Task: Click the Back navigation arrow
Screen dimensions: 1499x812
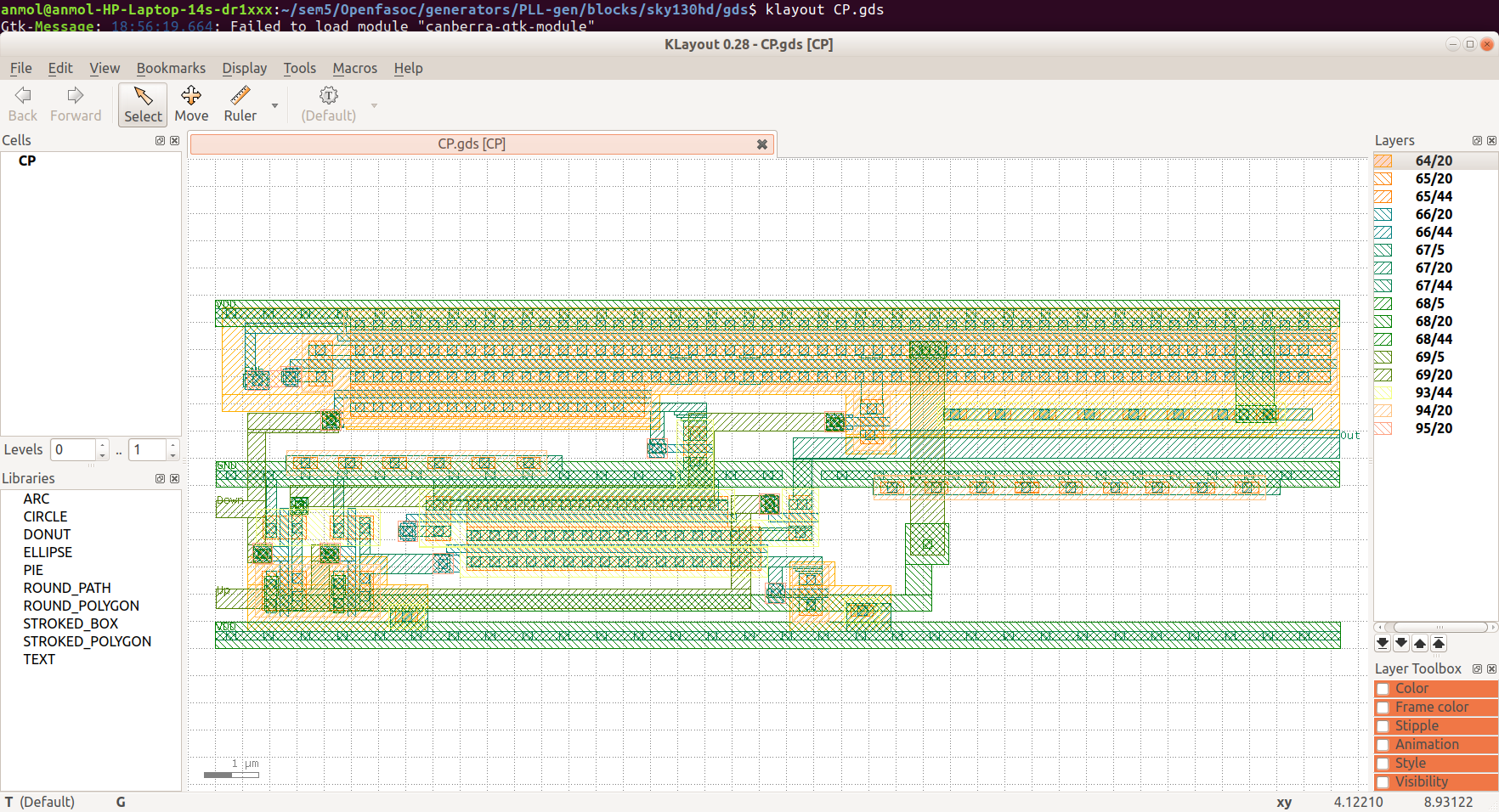Action: click(x=22, y=104)
